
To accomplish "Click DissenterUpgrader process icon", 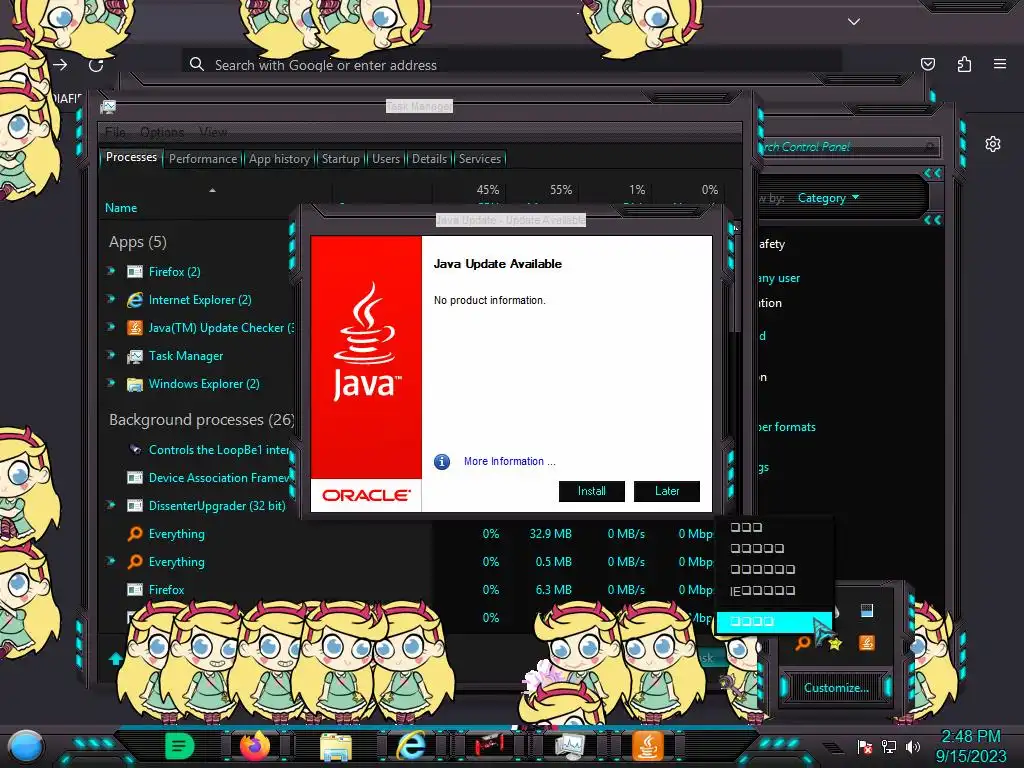I will [x=135, y=505].
